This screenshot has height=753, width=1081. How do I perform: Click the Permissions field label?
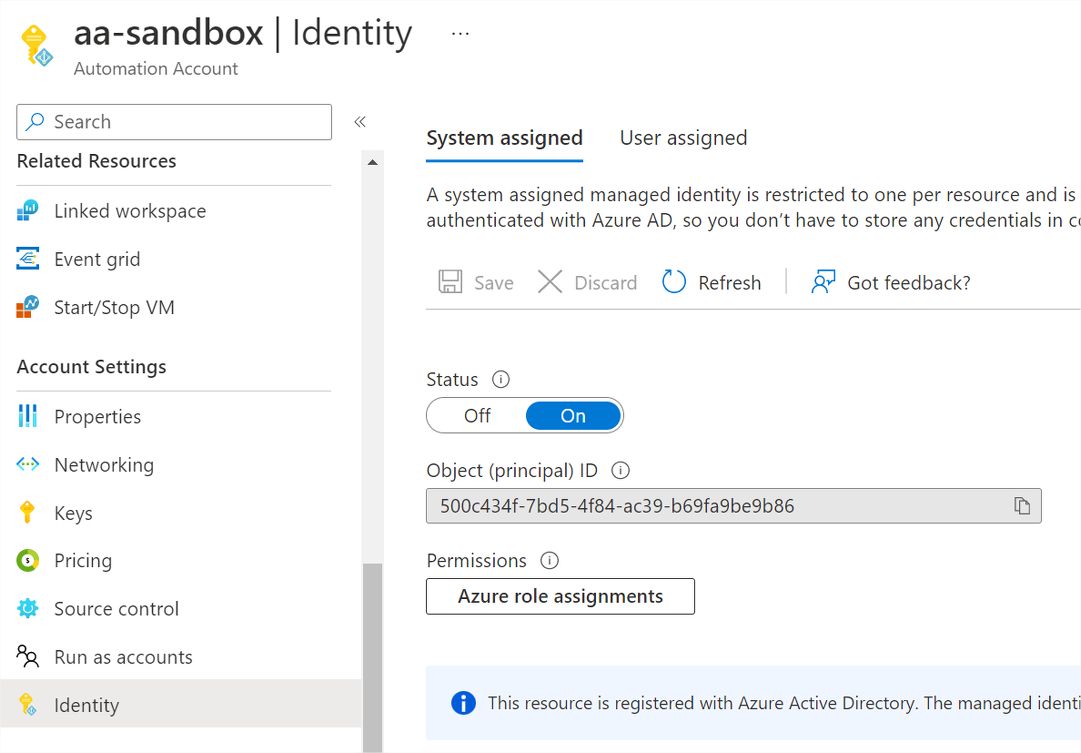coord(476,561)
